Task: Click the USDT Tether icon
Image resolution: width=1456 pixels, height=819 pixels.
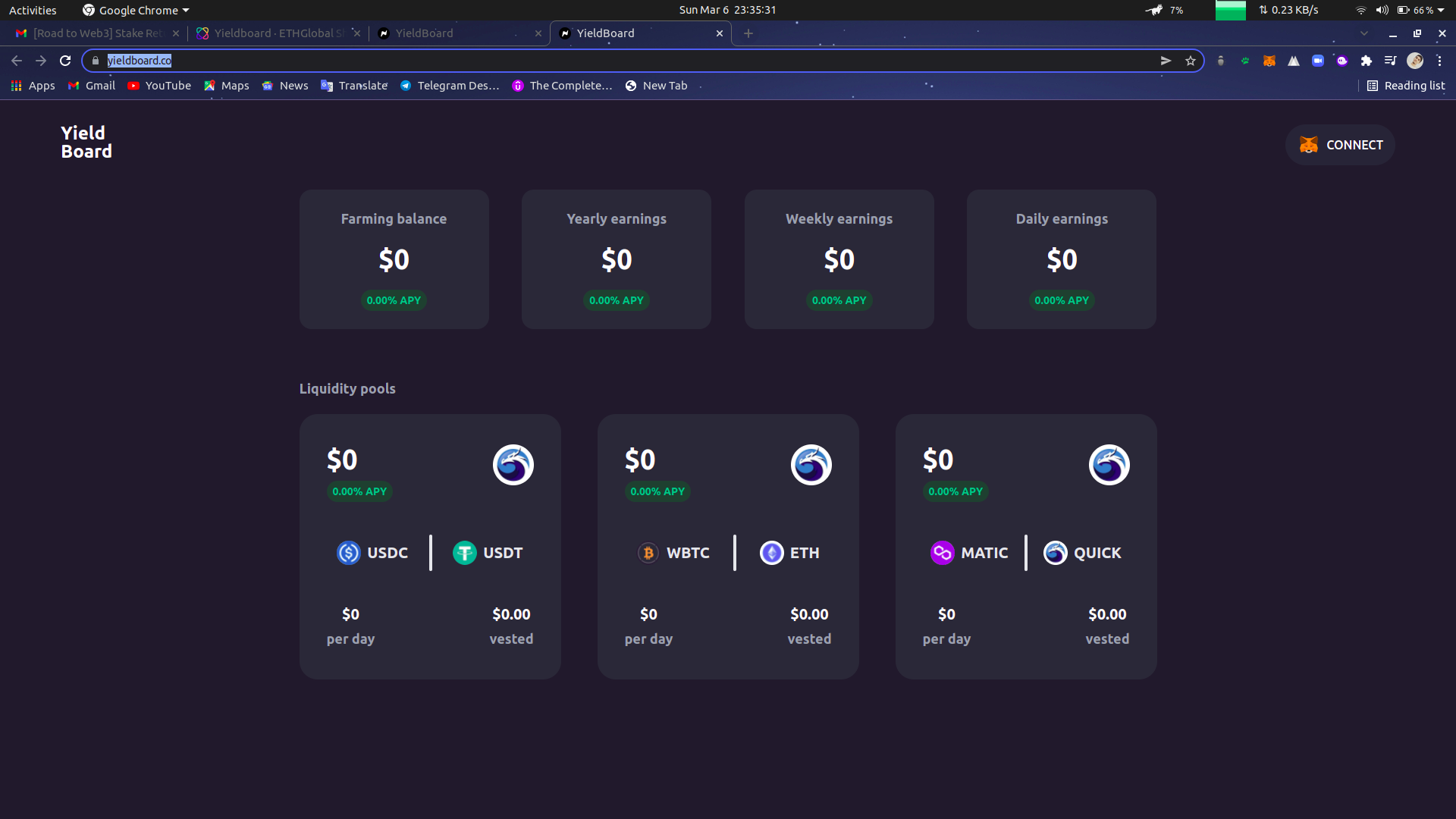Action: [x=464, y=553]
